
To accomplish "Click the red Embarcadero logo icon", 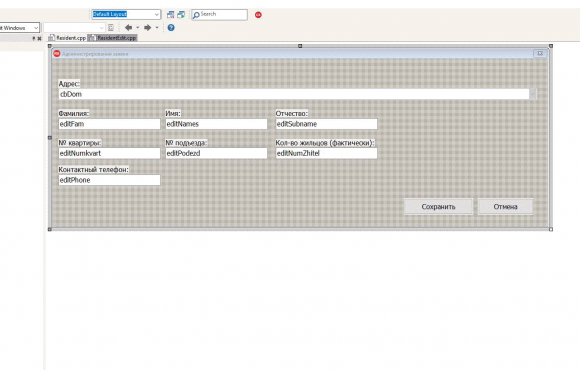I will click(258, 15).
